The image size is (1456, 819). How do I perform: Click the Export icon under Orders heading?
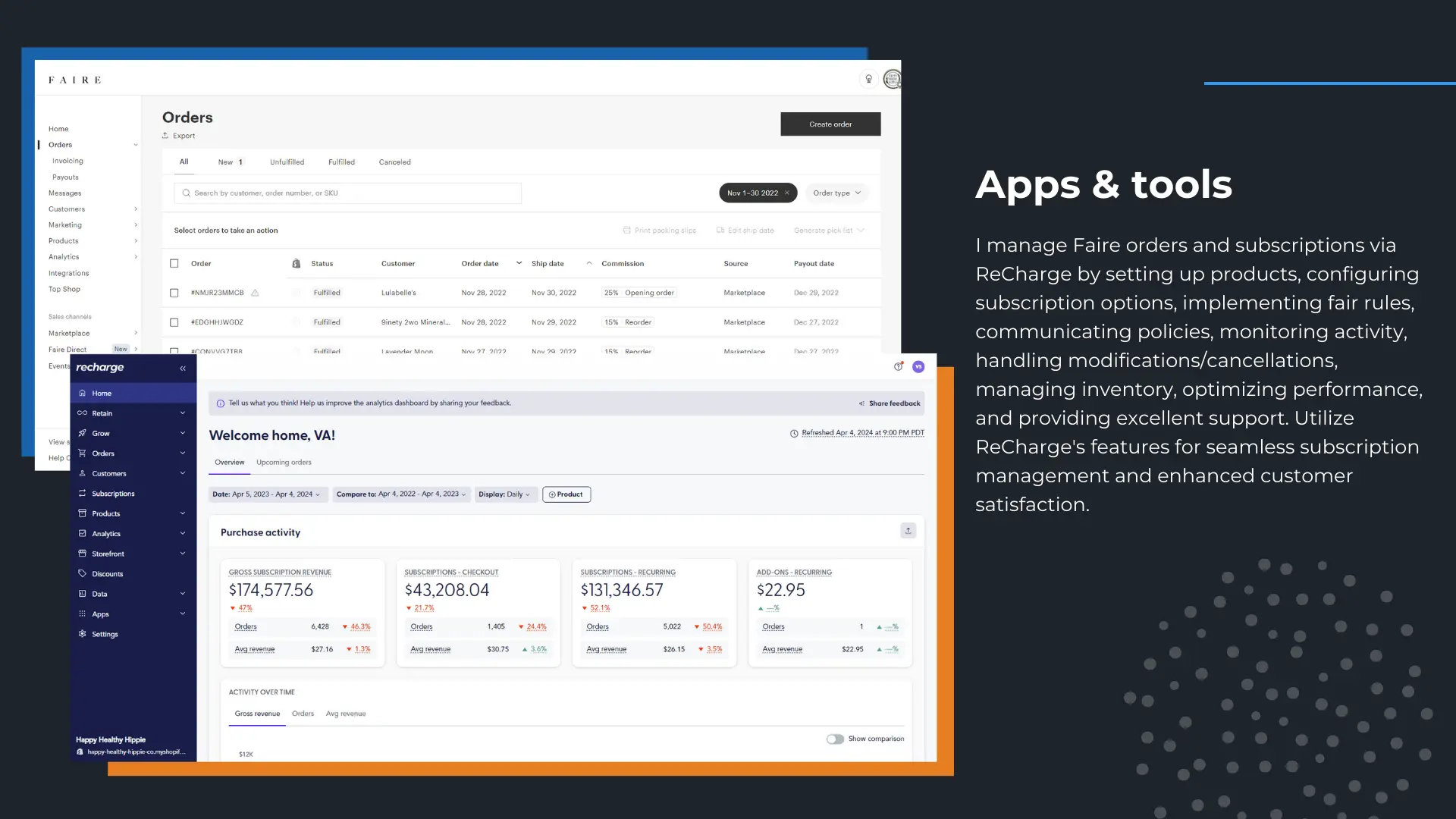pos(165,136)
